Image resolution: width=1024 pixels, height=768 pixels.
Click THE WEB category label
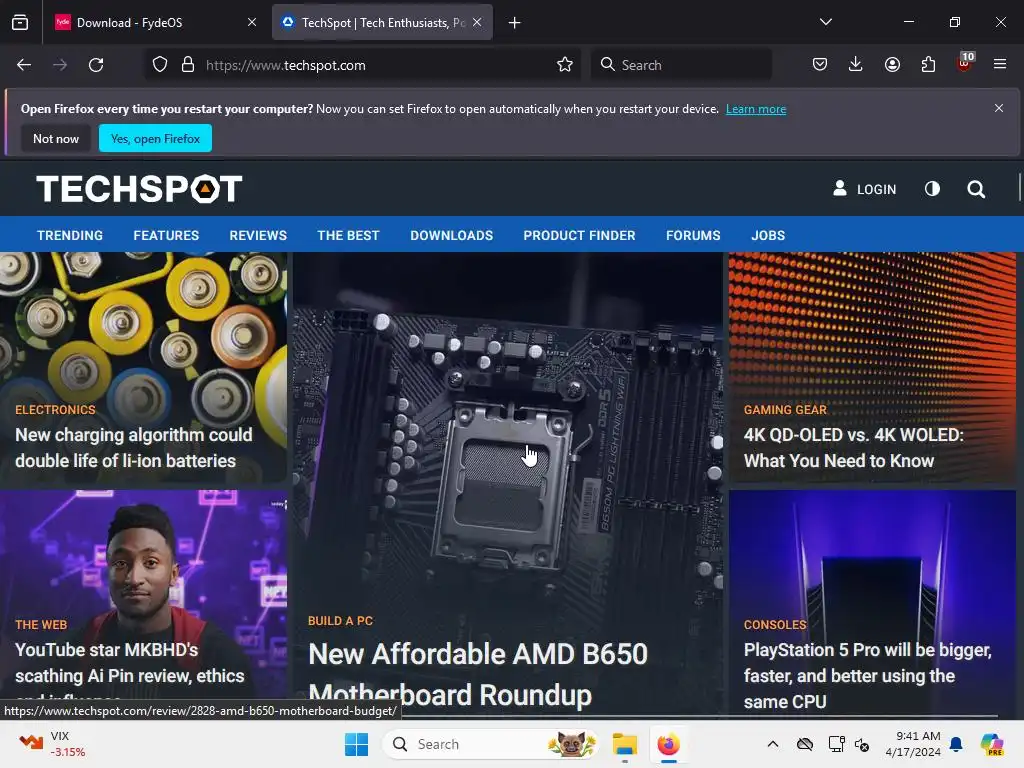click(x=41, y=624)
